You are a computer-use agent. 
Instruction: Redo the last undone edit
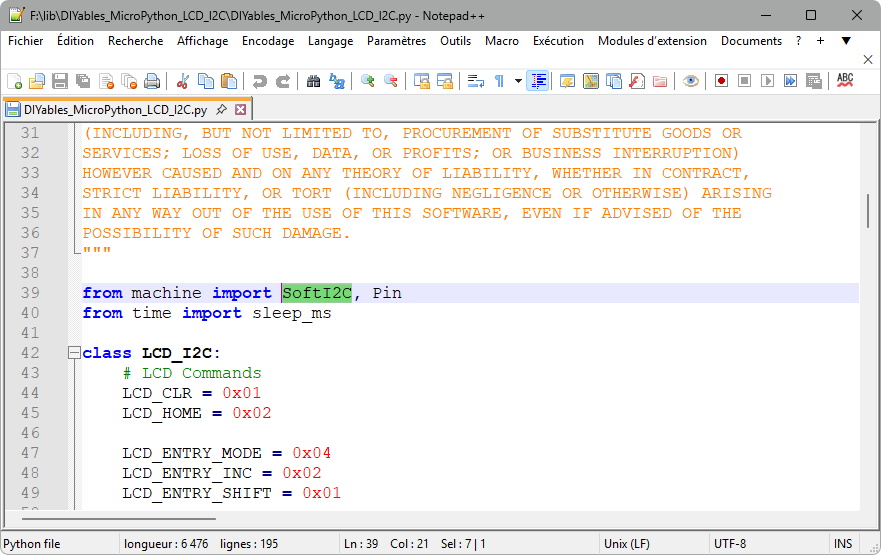(x=283, y=81)
